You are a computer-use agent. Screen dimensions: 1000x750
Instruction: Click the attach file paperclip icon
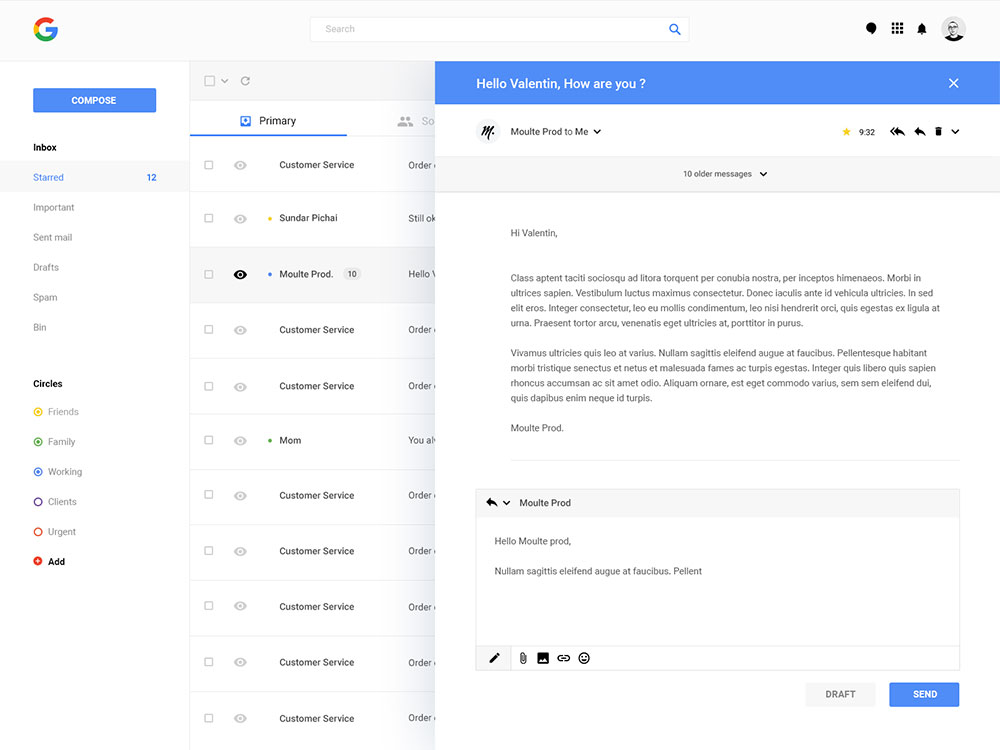pyautogui.click(x=522, y=658)
